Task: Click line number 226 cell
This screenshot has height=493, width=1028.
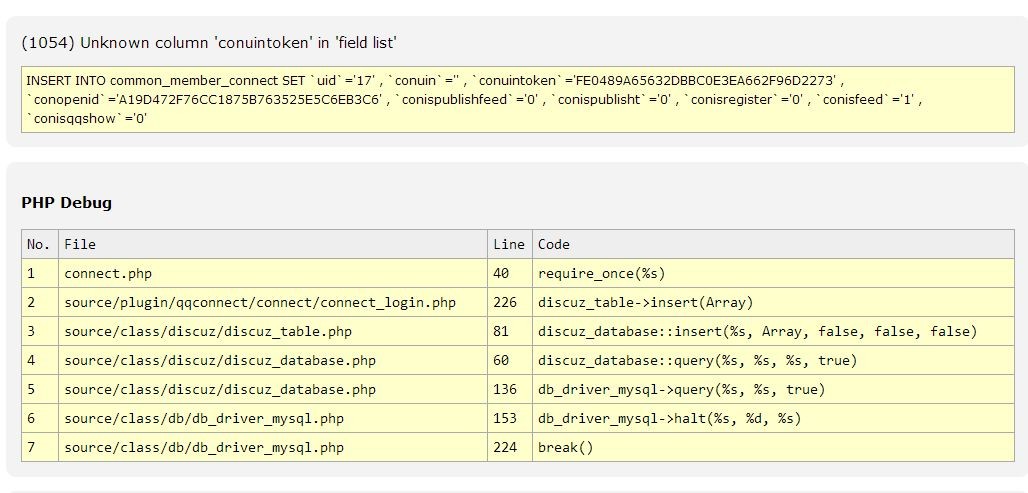Action: 505,302
